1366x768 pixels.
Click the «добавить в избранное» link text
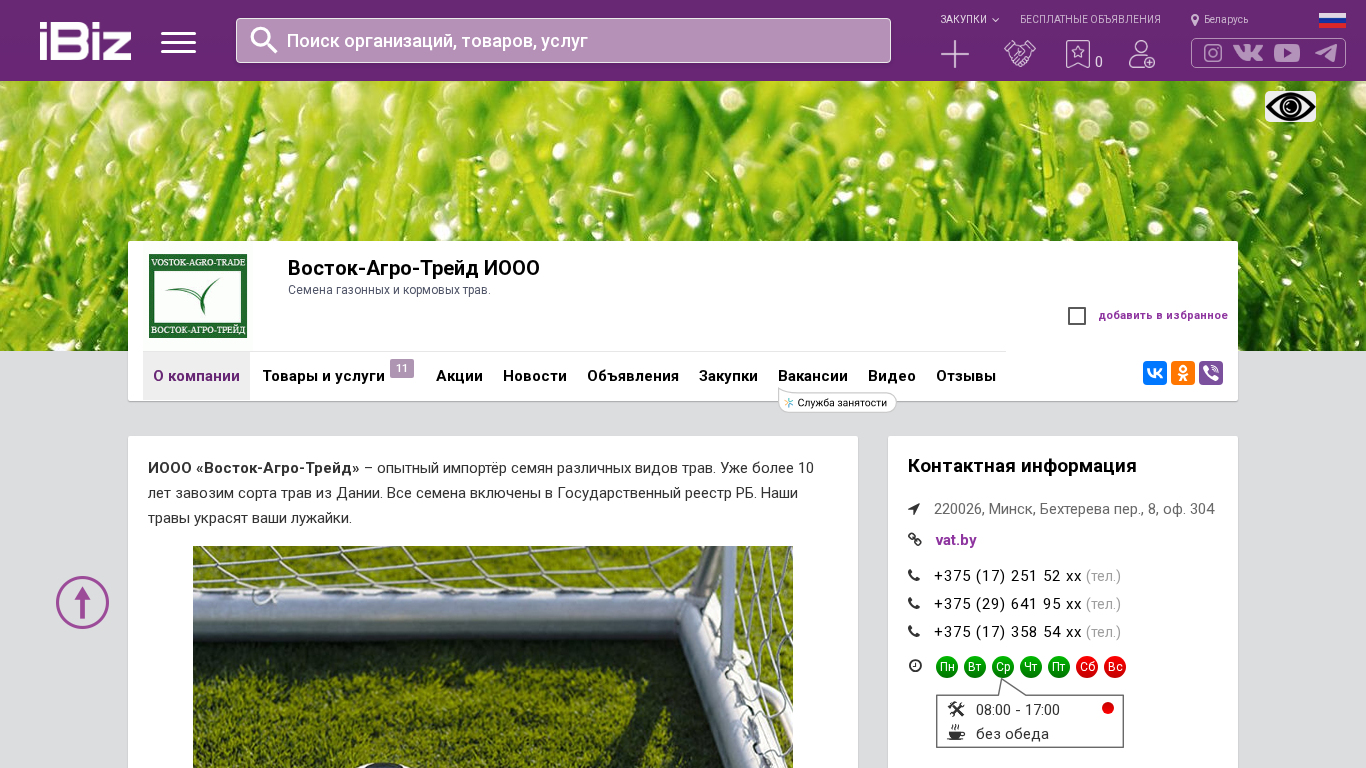tap(1163, 316)
